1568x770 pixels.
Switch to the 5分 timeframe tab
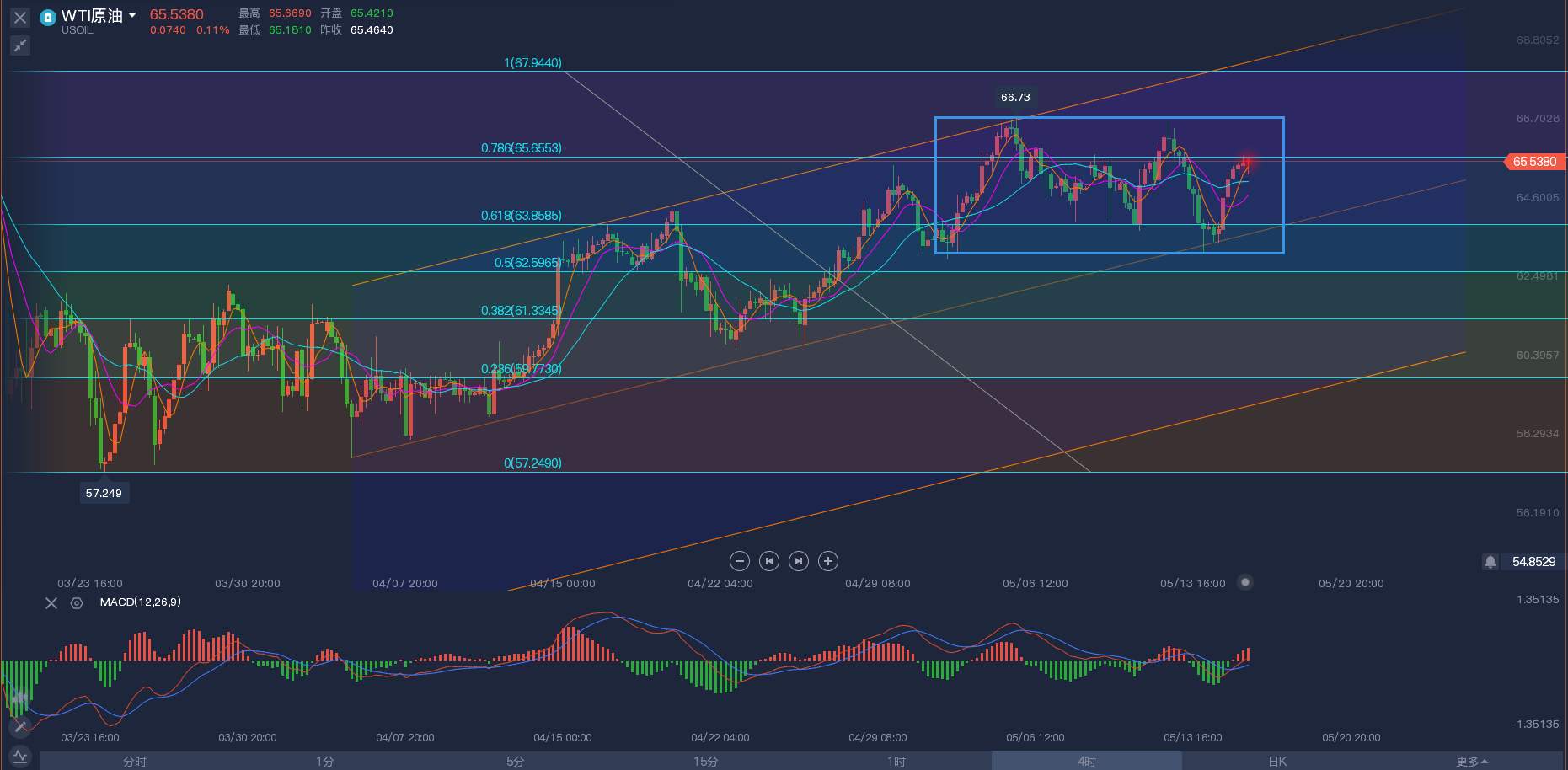point(516,762)
